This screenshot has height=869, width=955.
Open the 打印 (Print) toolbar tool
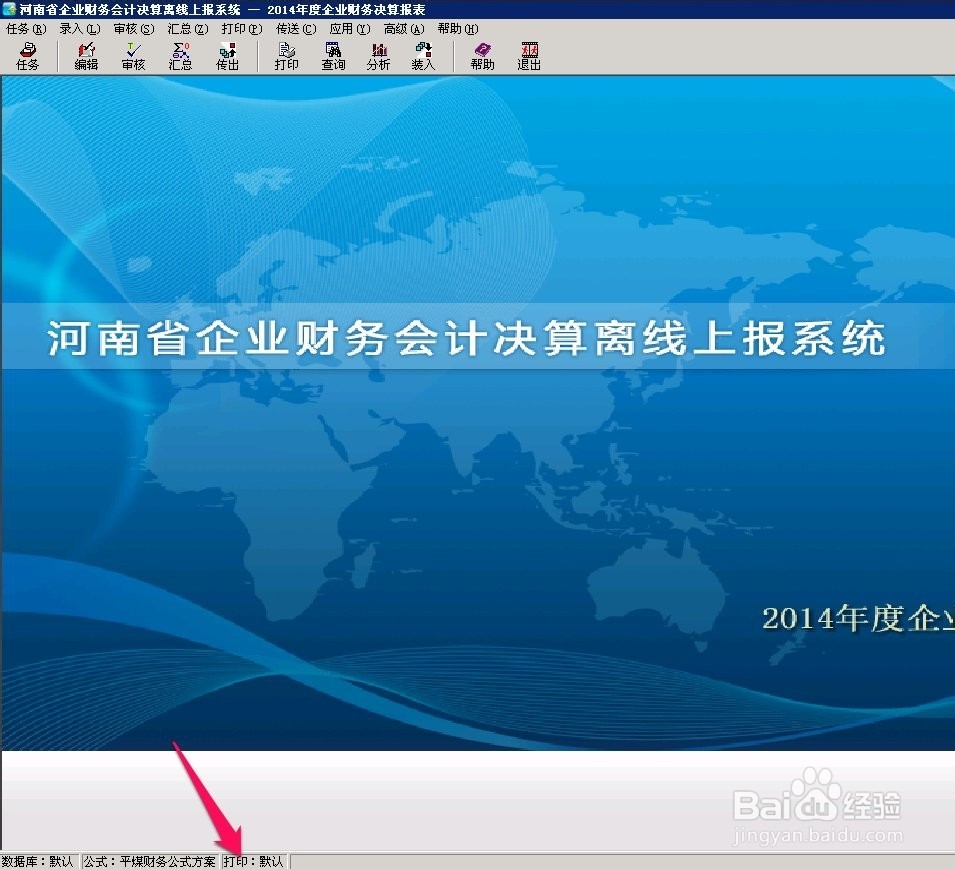pos(287,55)
